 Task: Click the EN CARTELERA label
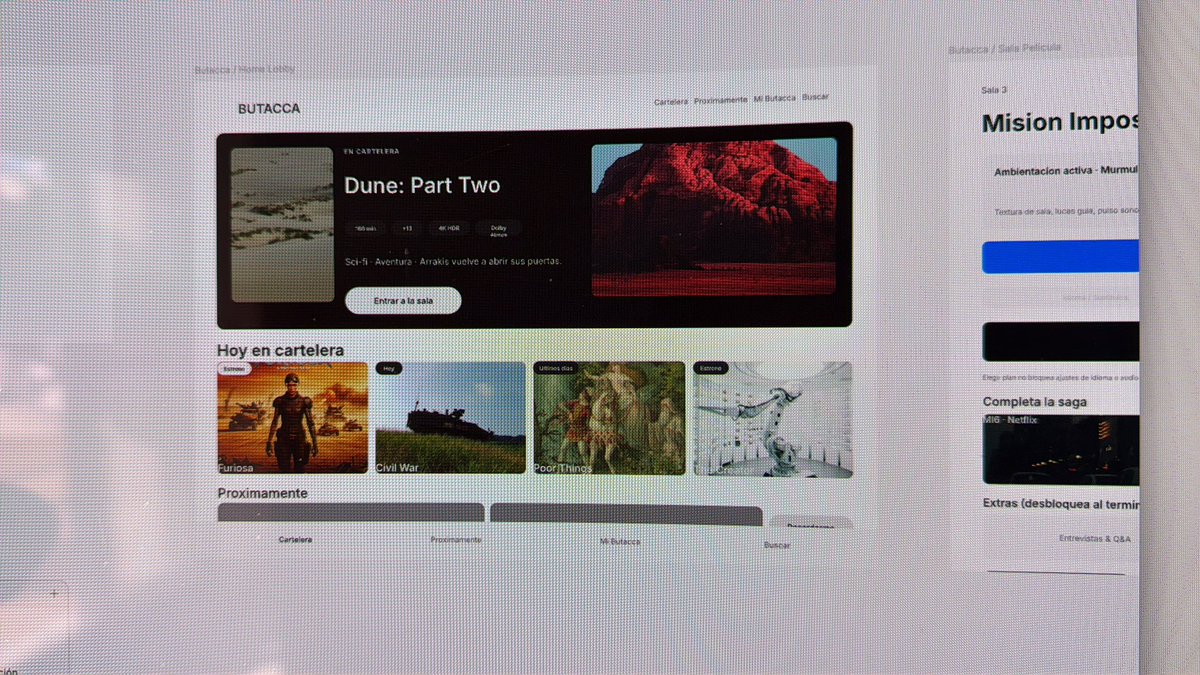pyautogui.click(x=371, y=152)
